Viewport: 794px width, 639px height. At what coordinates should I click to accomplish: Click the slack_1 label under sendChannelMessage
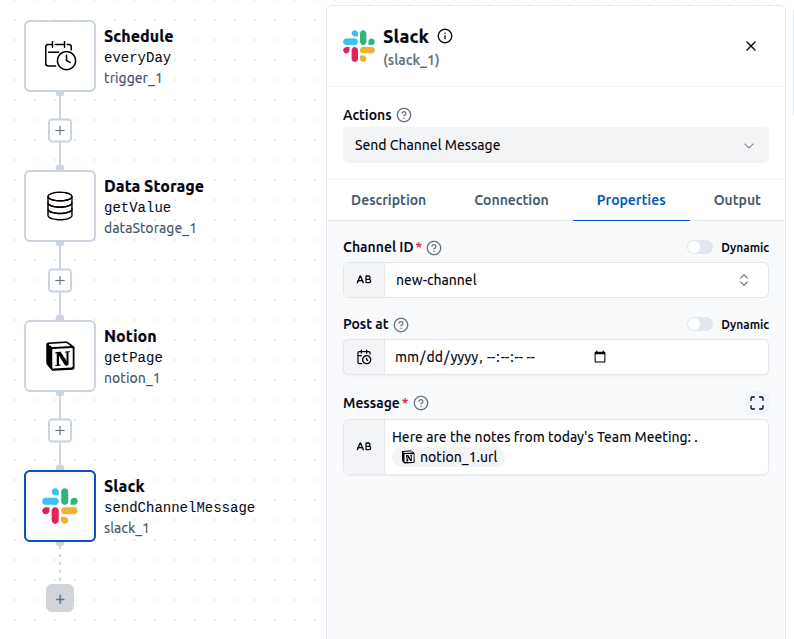click(127, 528)
